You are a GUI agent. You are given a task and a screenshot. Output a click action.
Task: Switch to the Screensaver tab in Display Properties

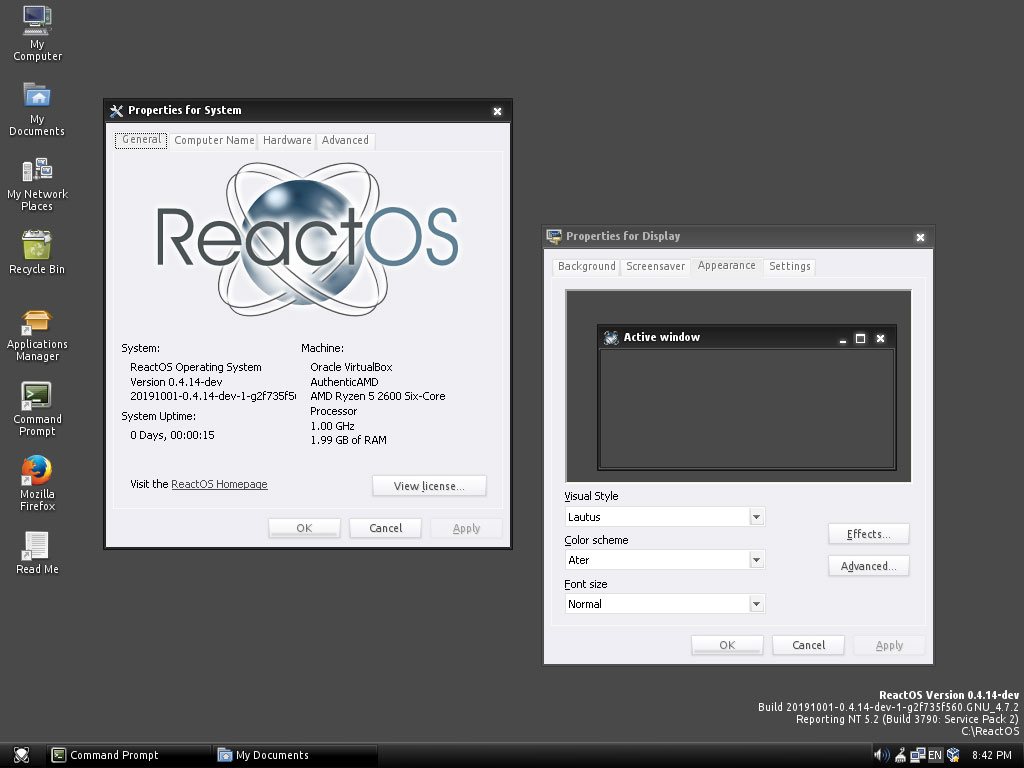click(655, 266)
